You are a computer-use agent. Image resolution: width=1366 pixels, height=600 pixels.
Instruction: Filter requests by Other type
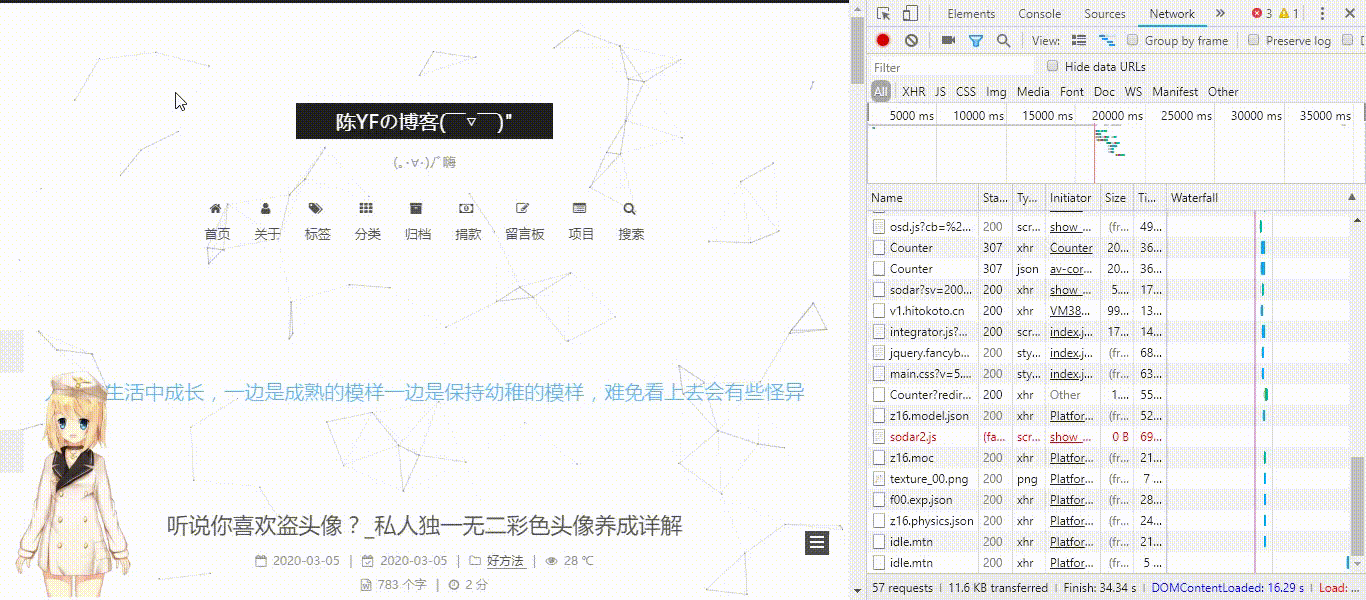click(1223, 91)
